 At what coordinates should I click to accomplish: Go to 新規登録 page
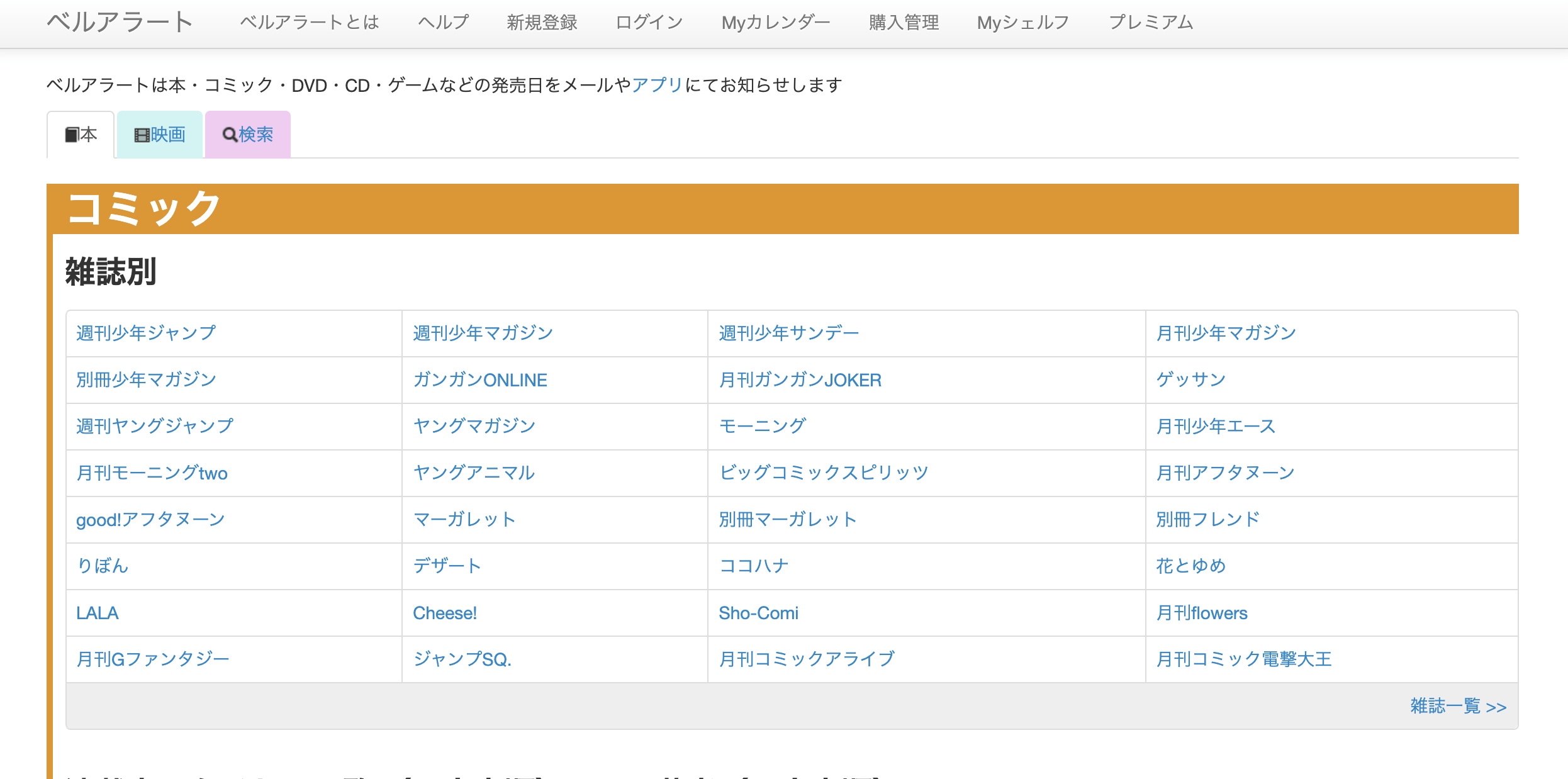click(542, 23)
